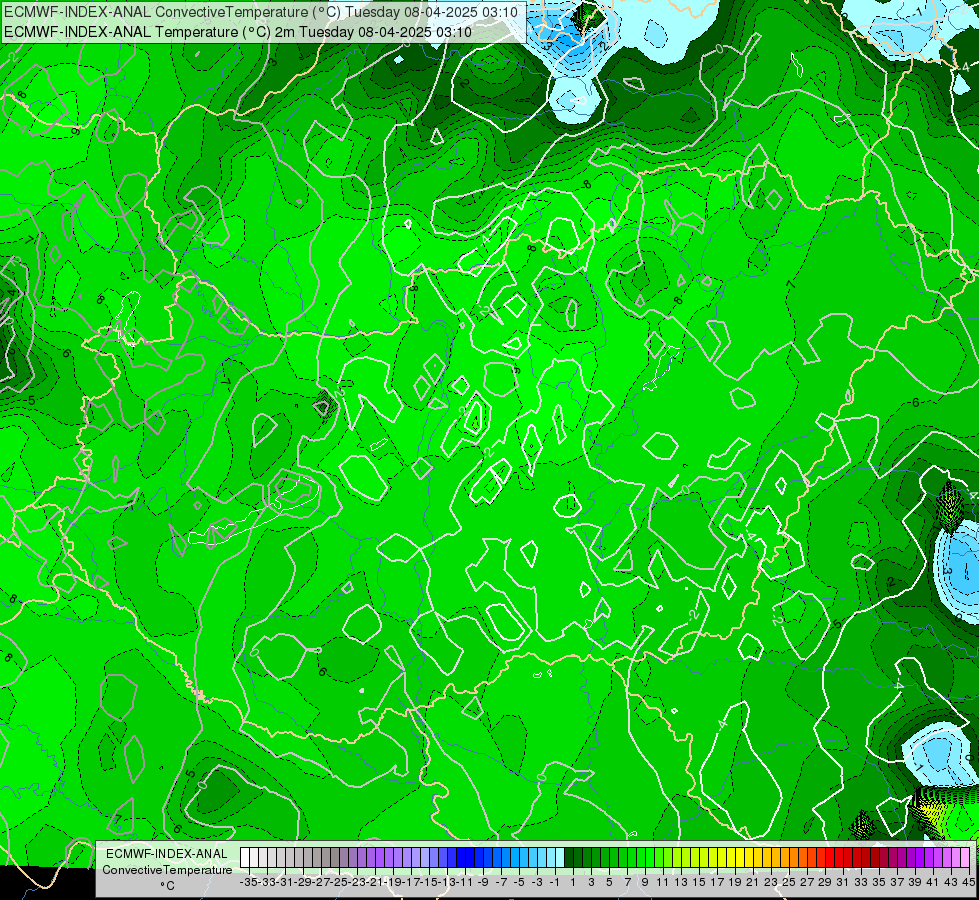
Task: Click the 29 legend scale label
Action: tap(825, 882)
